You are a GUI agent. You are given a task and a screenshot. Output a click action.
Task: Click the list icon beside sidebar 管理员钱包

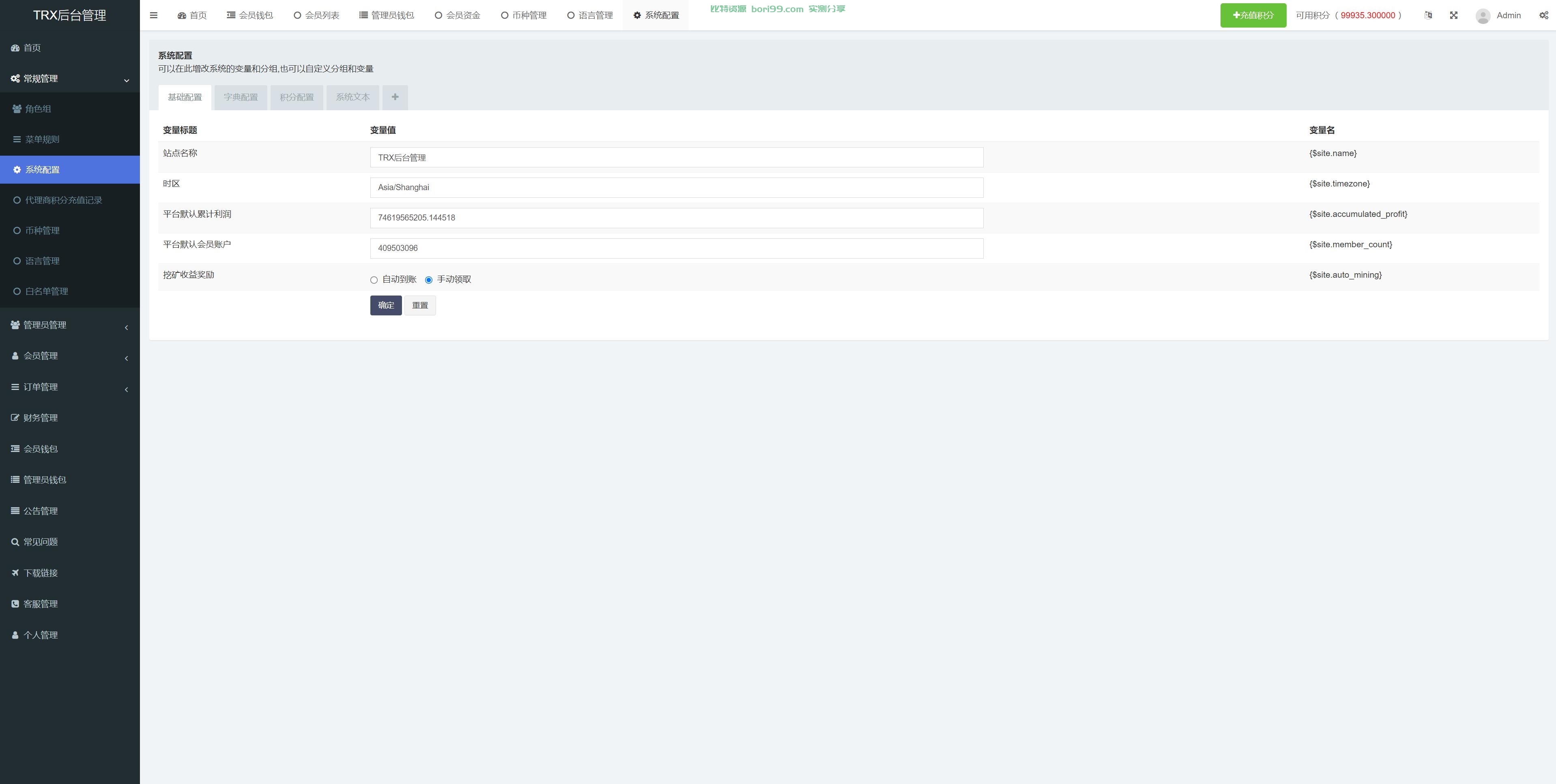(x=15, y=480)
